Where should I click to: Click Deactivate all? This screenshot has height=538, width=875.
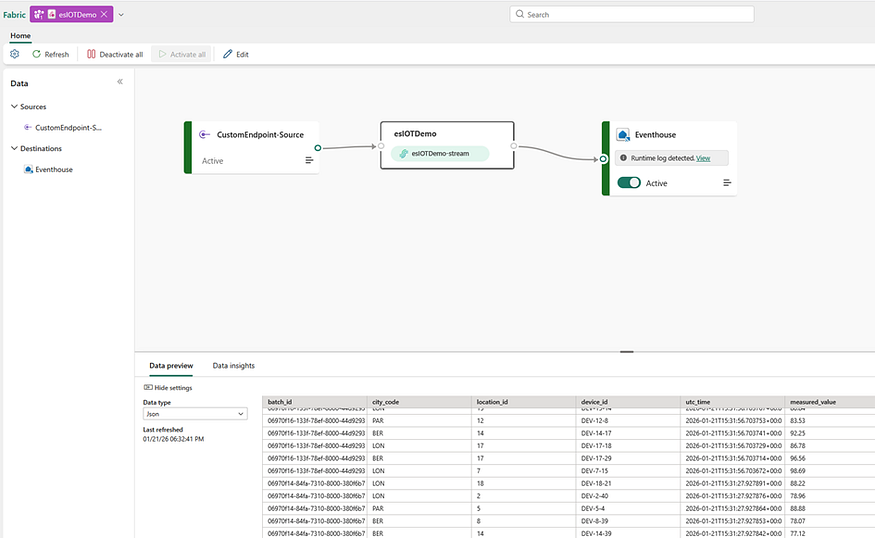115,54
